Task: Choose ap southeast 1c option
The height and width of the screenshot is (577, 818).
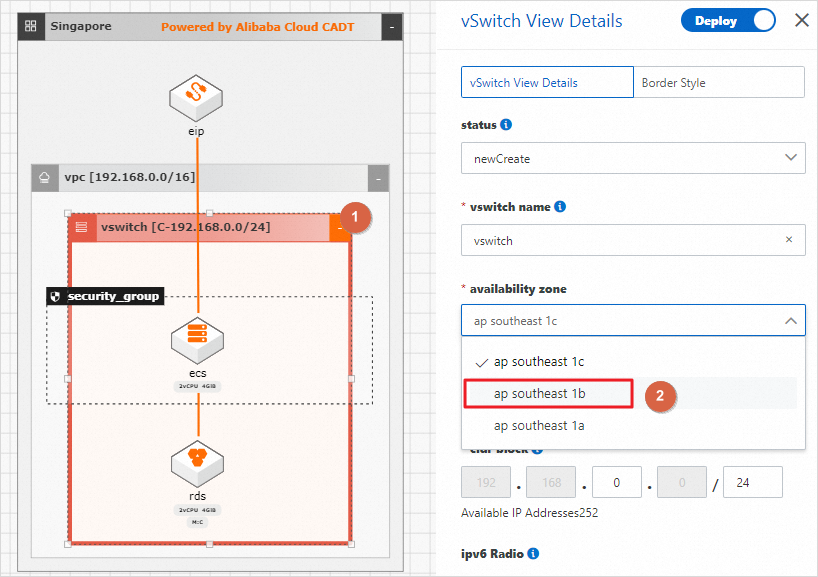Action: click(x=633, y=362)
